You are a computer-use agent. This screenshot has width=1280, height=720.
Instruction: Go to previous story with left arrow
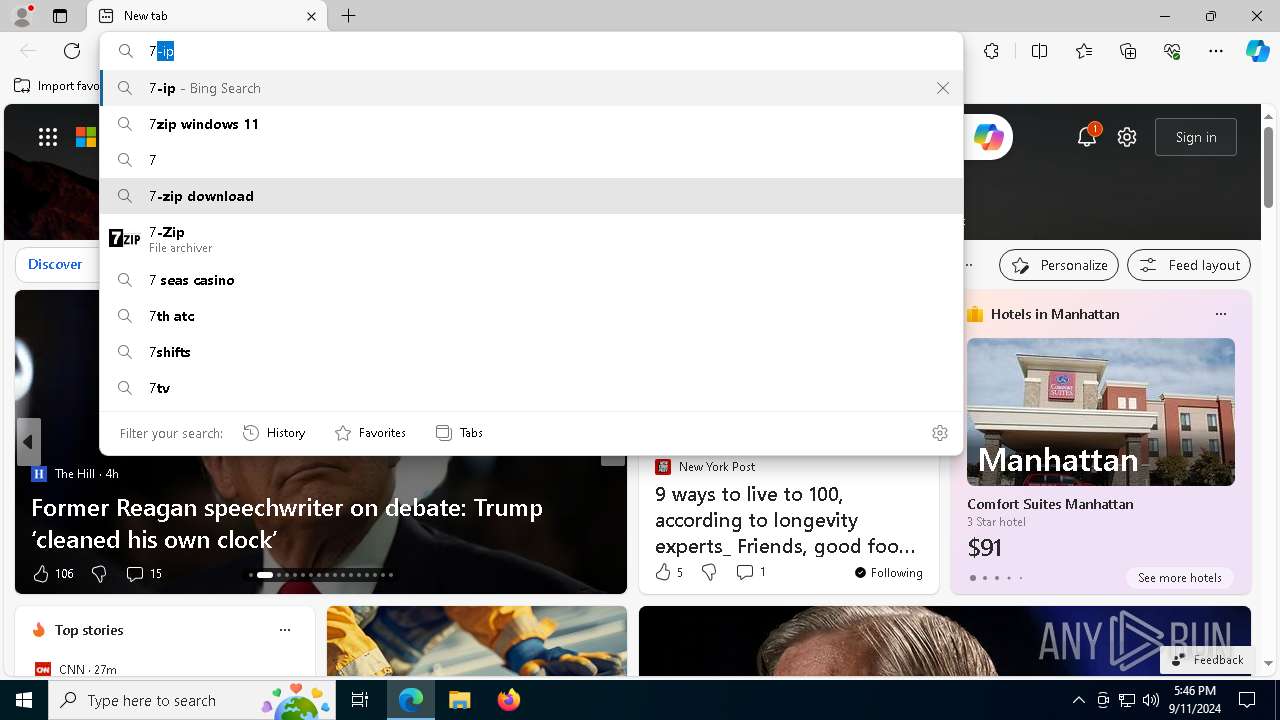point(28,442)
